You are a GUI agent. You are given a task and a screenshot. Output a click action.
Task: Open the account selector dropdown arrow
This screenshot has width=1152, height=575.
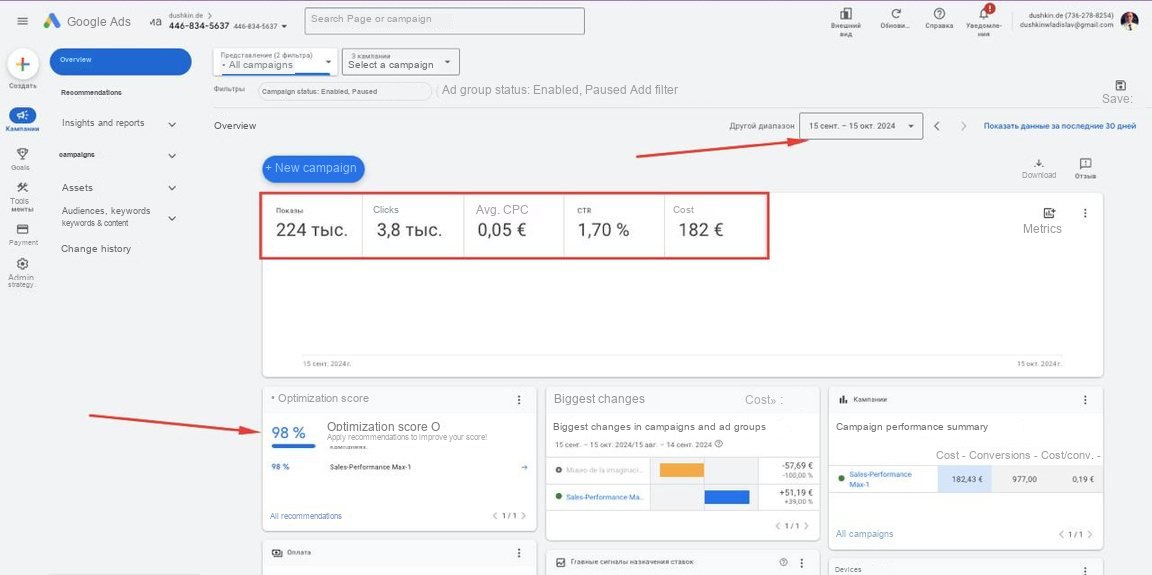coord(284,26)
